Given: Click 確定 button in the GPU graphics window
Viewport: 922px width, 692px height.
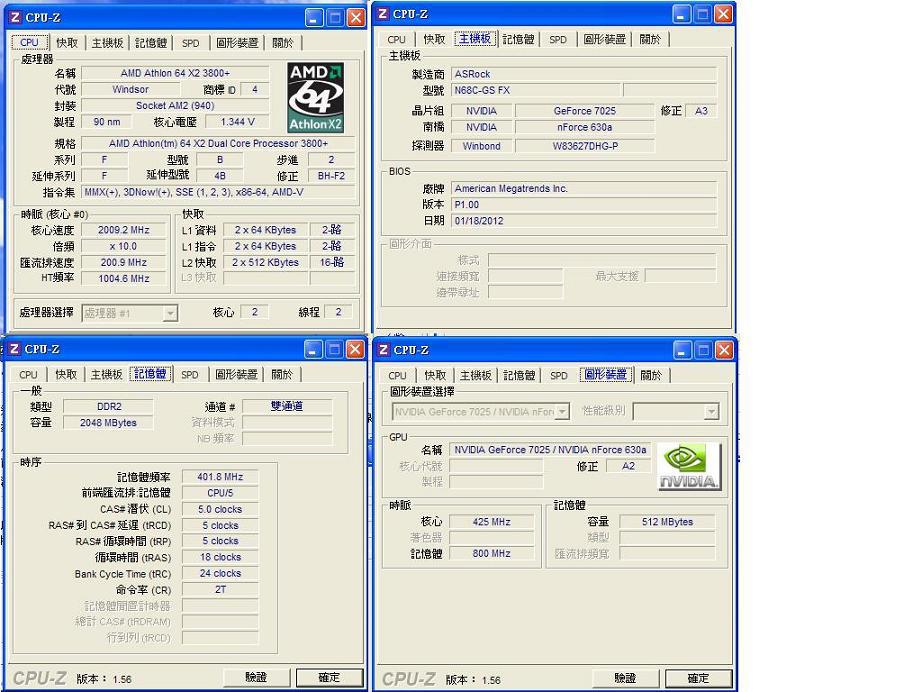Looking at the screenshot, I should coord(699,678).
